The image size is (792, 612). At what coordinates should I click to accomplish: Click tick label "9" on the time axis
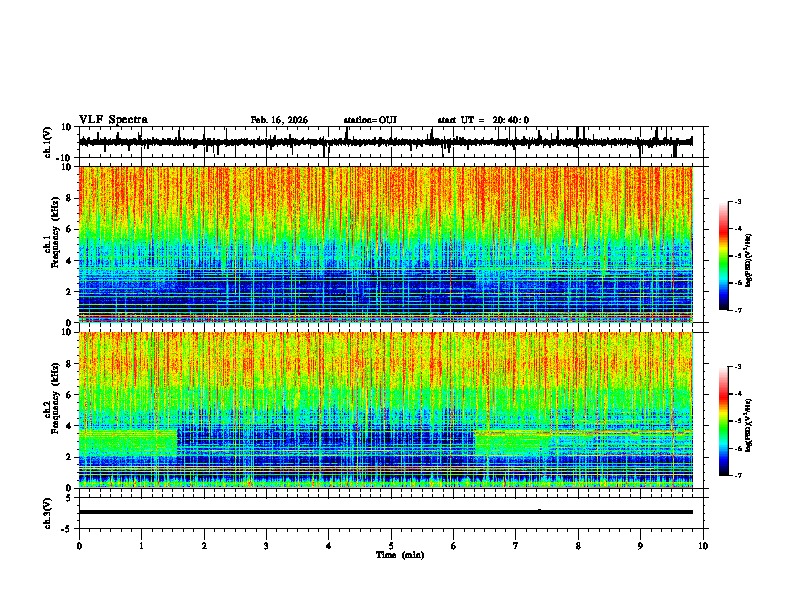coord(640,546)
